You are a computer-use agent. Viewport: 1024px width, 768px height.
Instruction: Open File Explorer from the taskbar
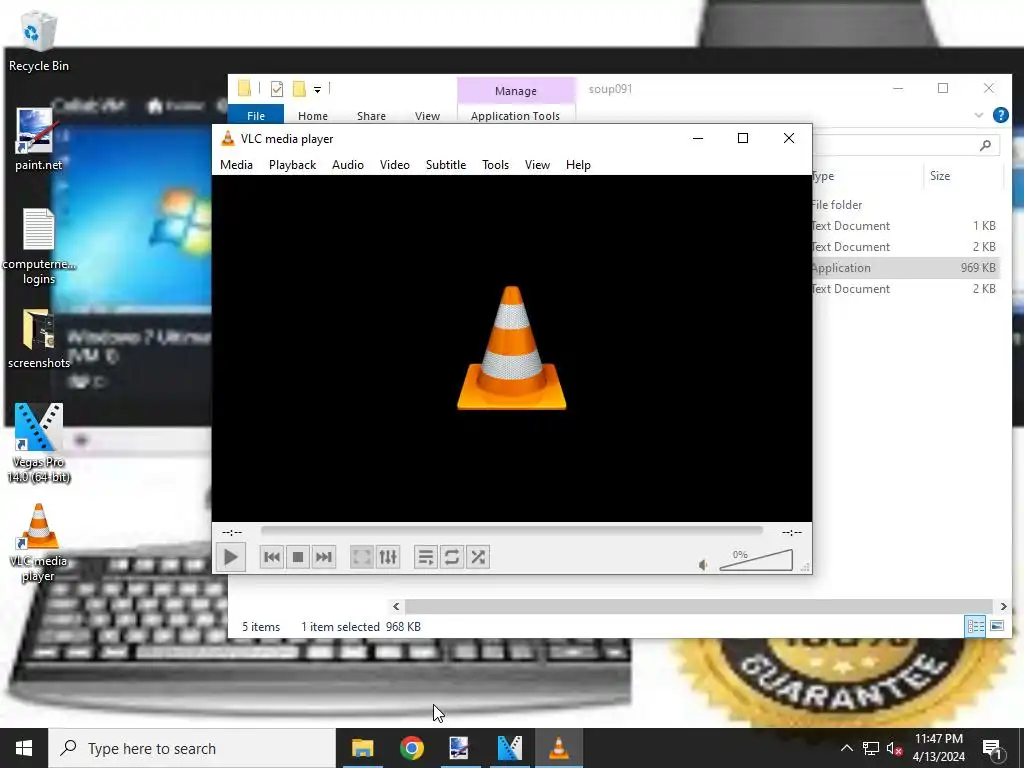tap(362, 748)
